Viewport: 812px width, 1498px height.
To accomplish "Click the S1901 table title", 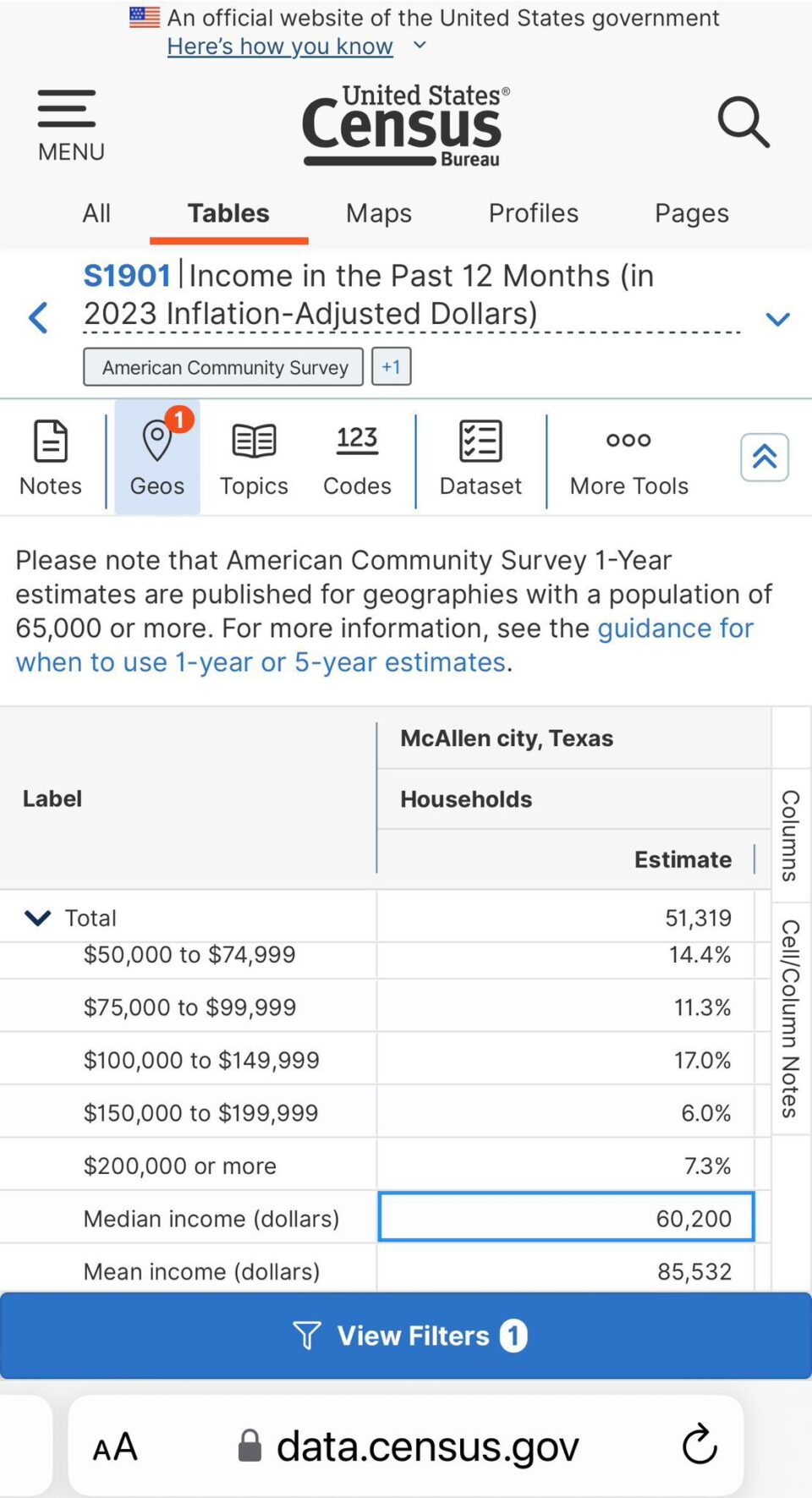I will click(368, 294).
